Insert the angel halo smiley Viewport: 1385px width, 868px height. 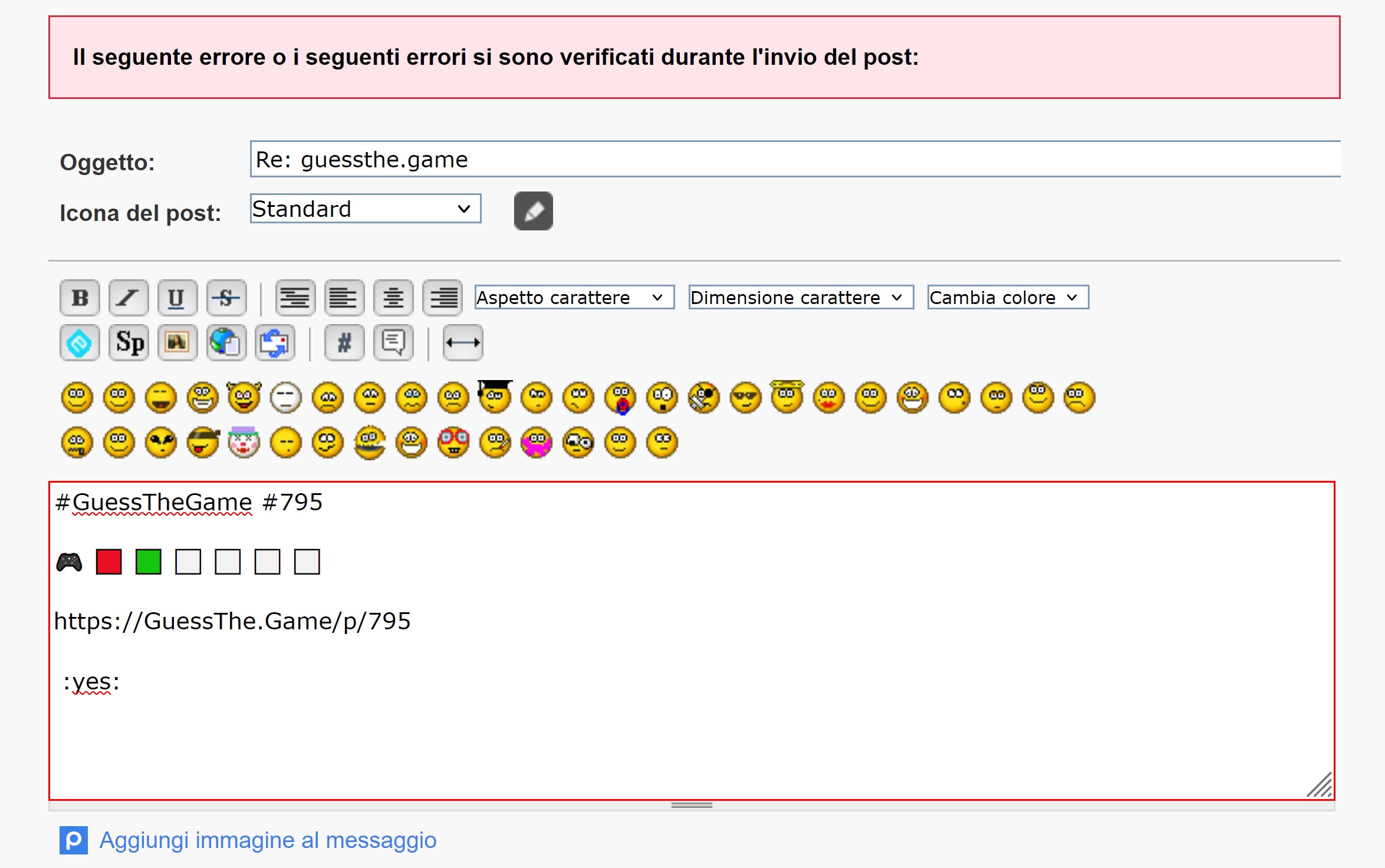tap(787, 397)
